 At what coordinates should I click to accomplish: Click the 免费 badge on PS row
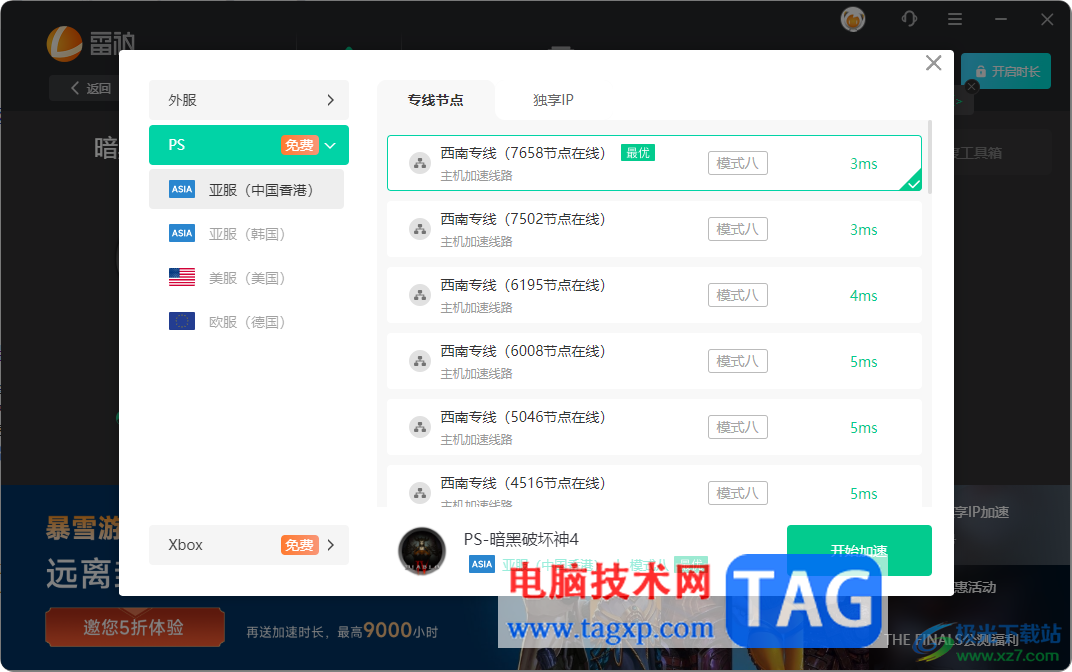299,145
